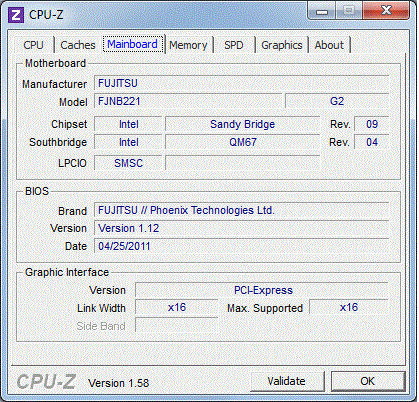Open the Graphics tab
This screenshot has width=419, height=402.
[282, 45]
